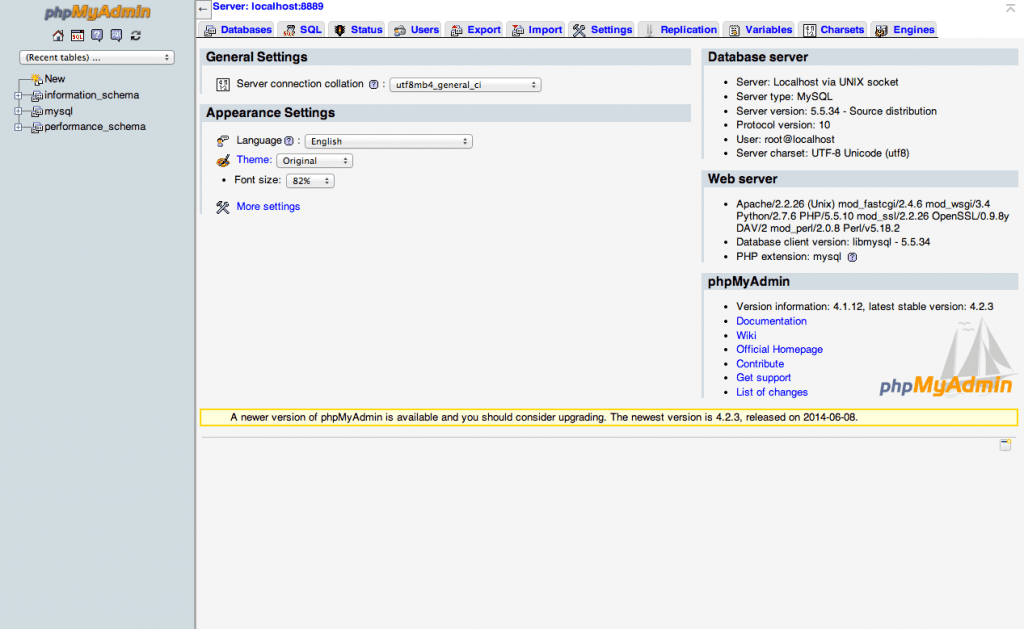Open the Recent tables dropdown
This screenshot has height=629, width=1024.
coord(96,58)
